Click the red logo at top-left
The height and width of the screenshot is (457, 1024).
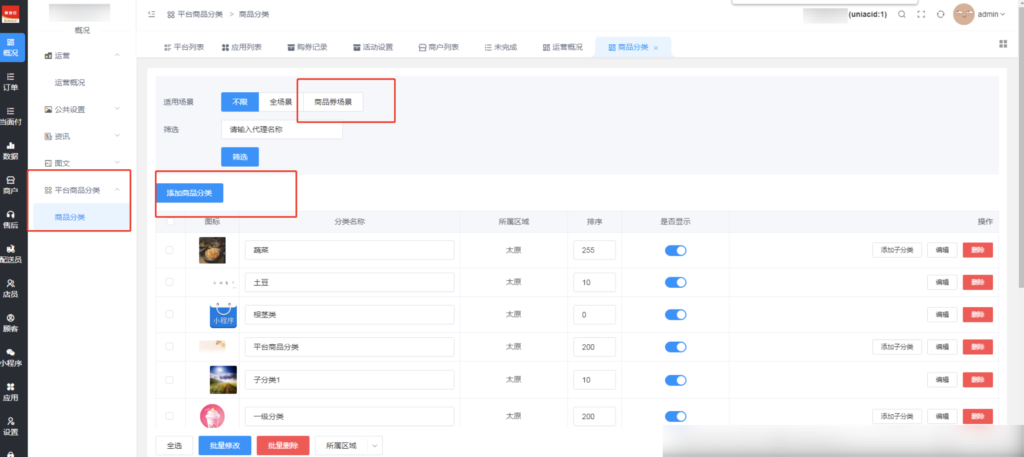point(11,14)
